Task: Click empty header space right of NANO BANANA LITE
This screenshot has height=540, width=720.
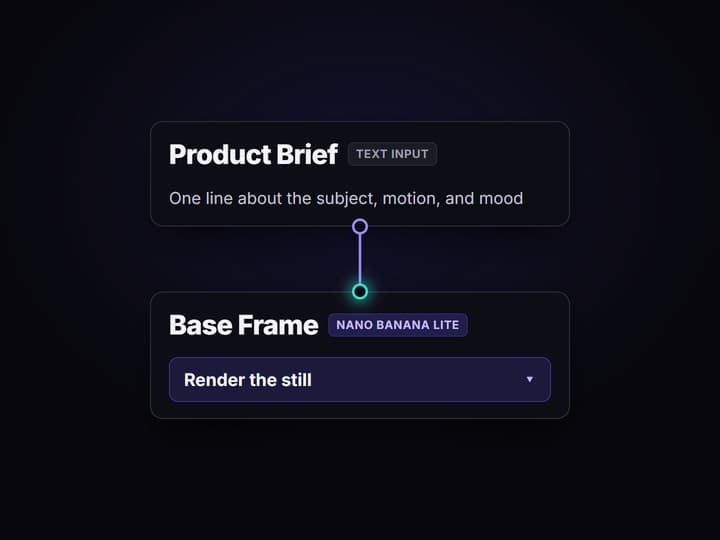Action: 514,325
